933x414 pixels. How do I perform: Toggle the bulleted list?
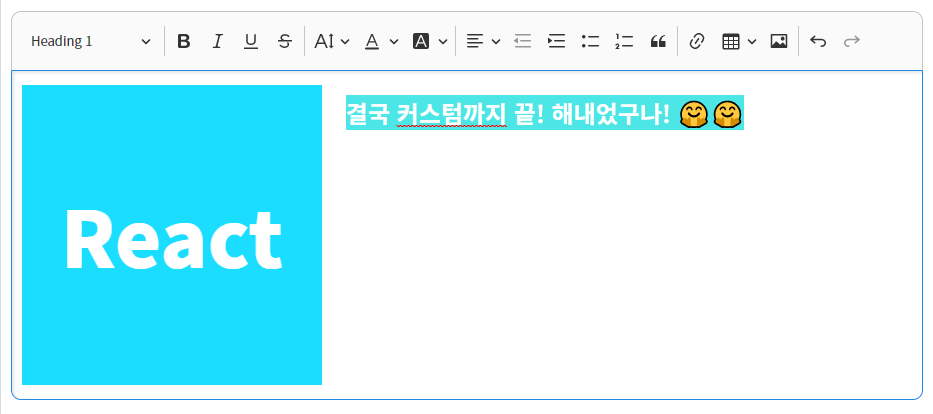(x=590, y=41)
